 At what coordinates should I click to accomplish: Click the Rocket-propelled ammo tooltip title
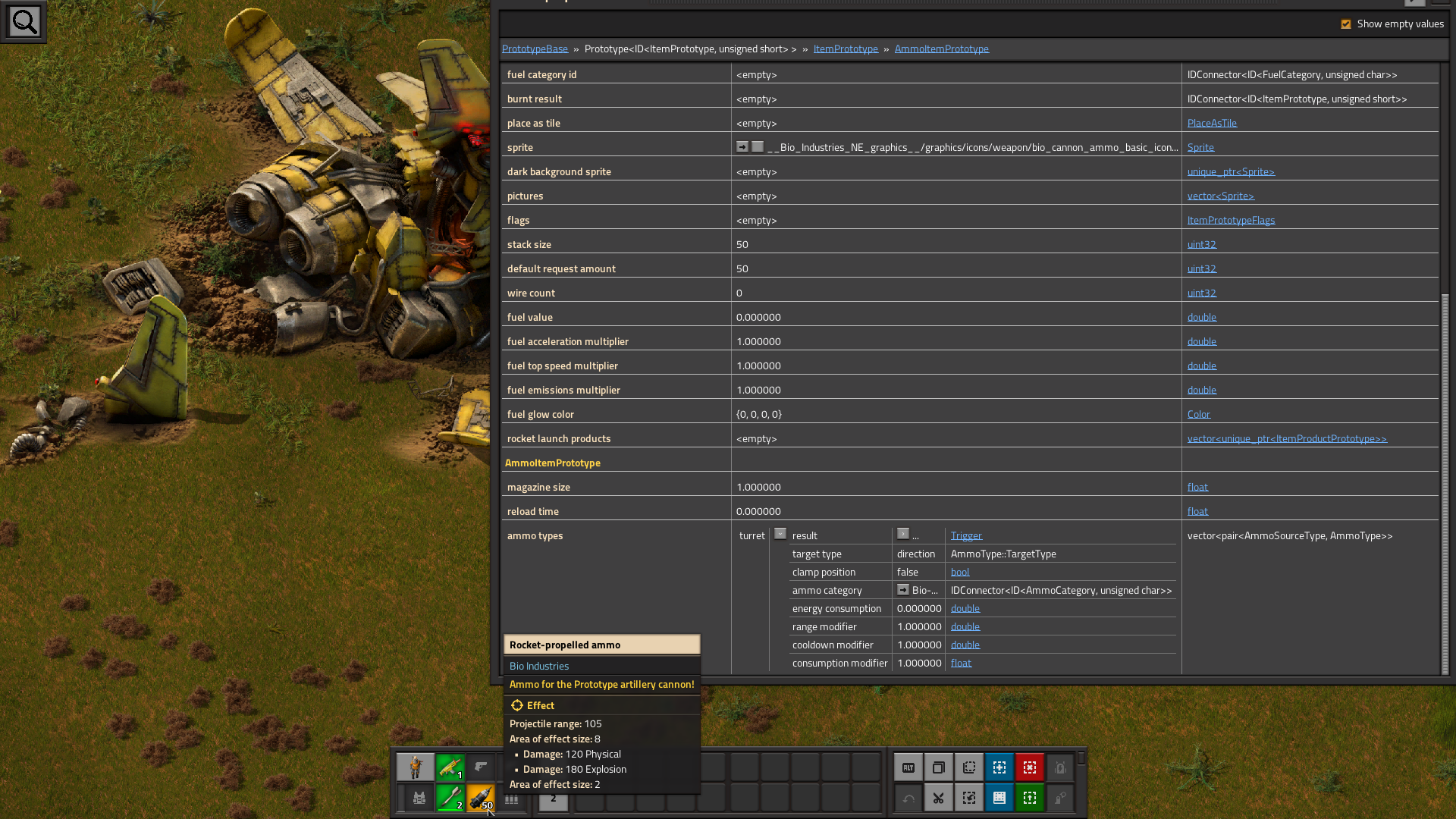tap(565, 645)
